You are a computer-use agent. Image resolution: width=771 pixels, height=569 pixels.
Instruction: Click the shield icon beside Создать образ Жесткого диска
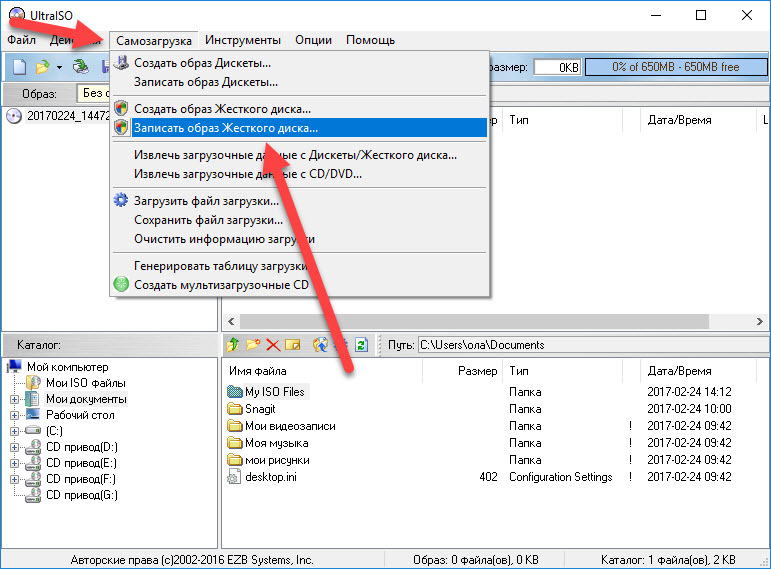tap(121, 108)
